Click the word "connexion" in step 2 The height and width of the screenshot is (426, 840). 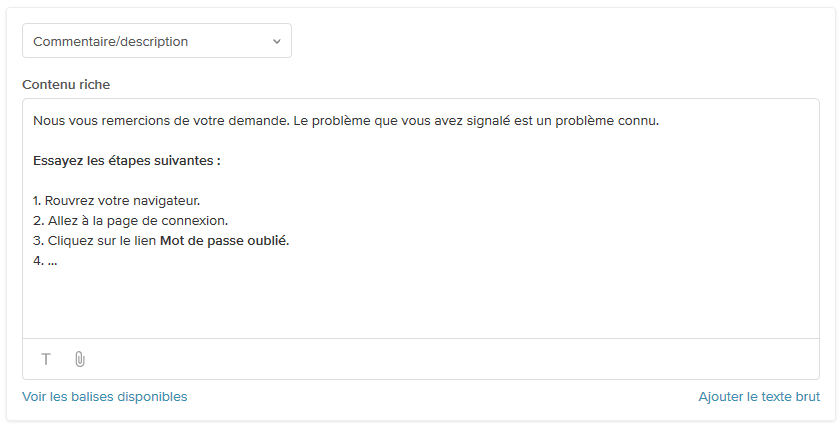[x=195, y=220]
